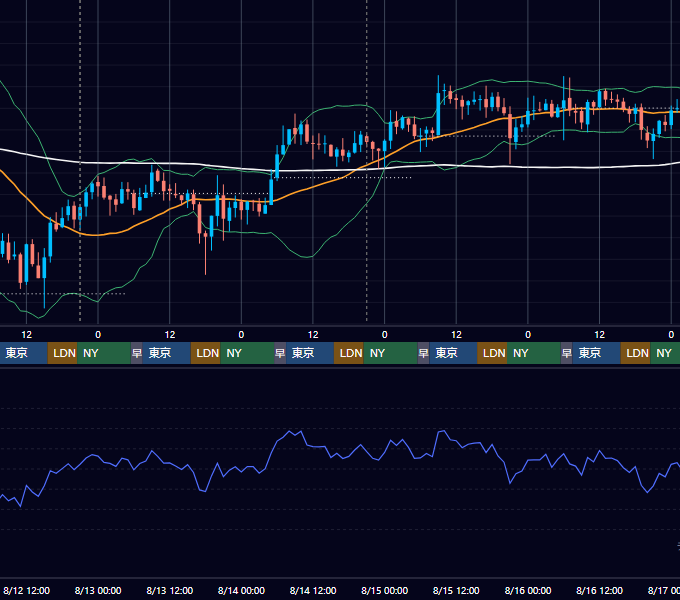Select the 東京 session block above 8/13 12:00

[x=167, y=353]
